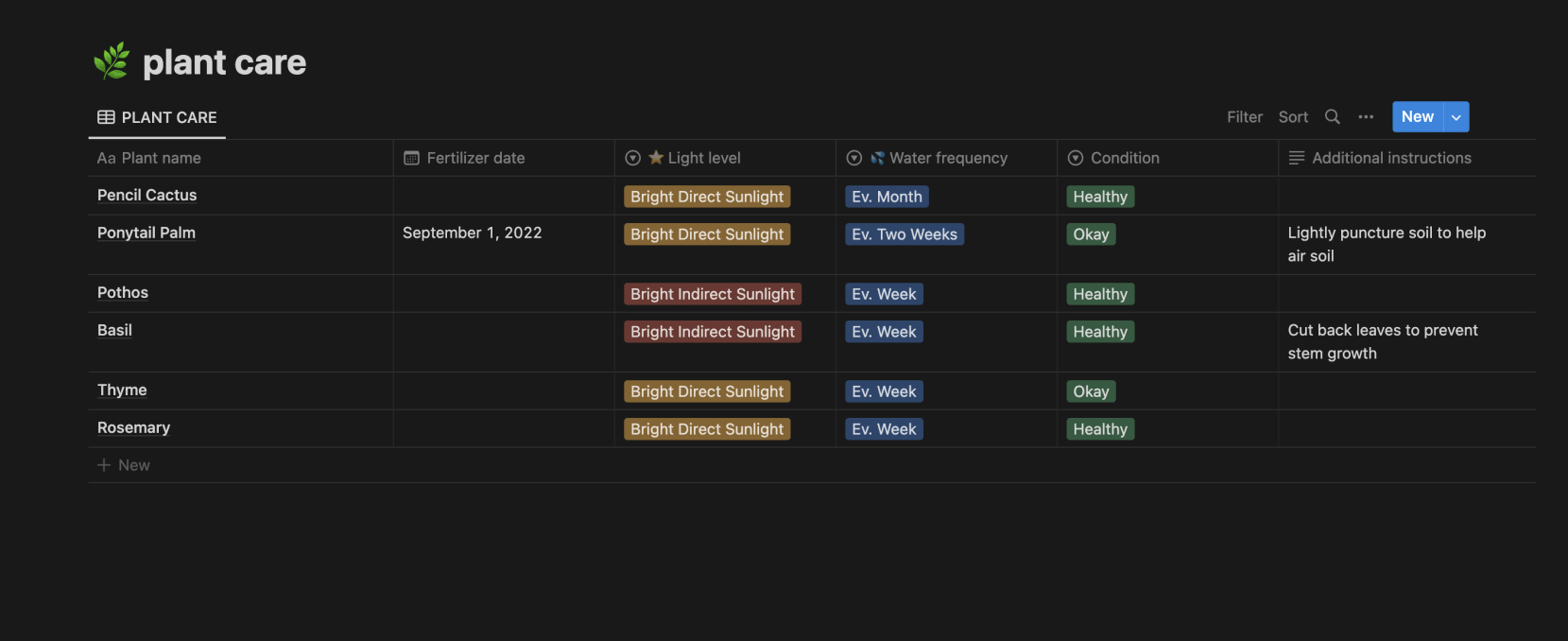Click Pothos Healthy condition tag
This screenshot has height=641, width=1568.
pos(1100,294)
